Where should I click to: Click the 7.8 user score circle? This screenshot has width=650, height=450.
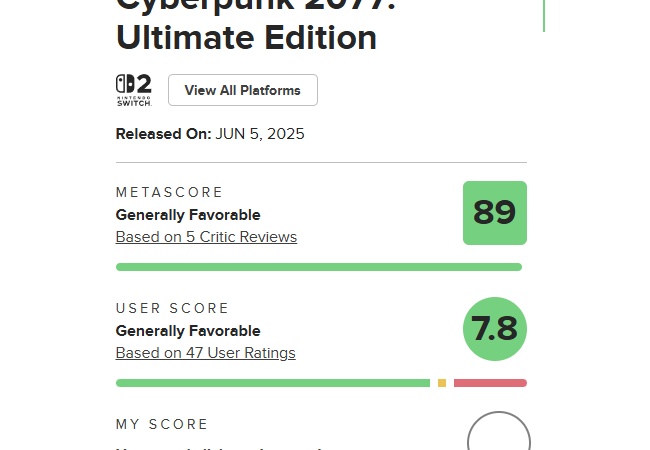click(494, 329)
